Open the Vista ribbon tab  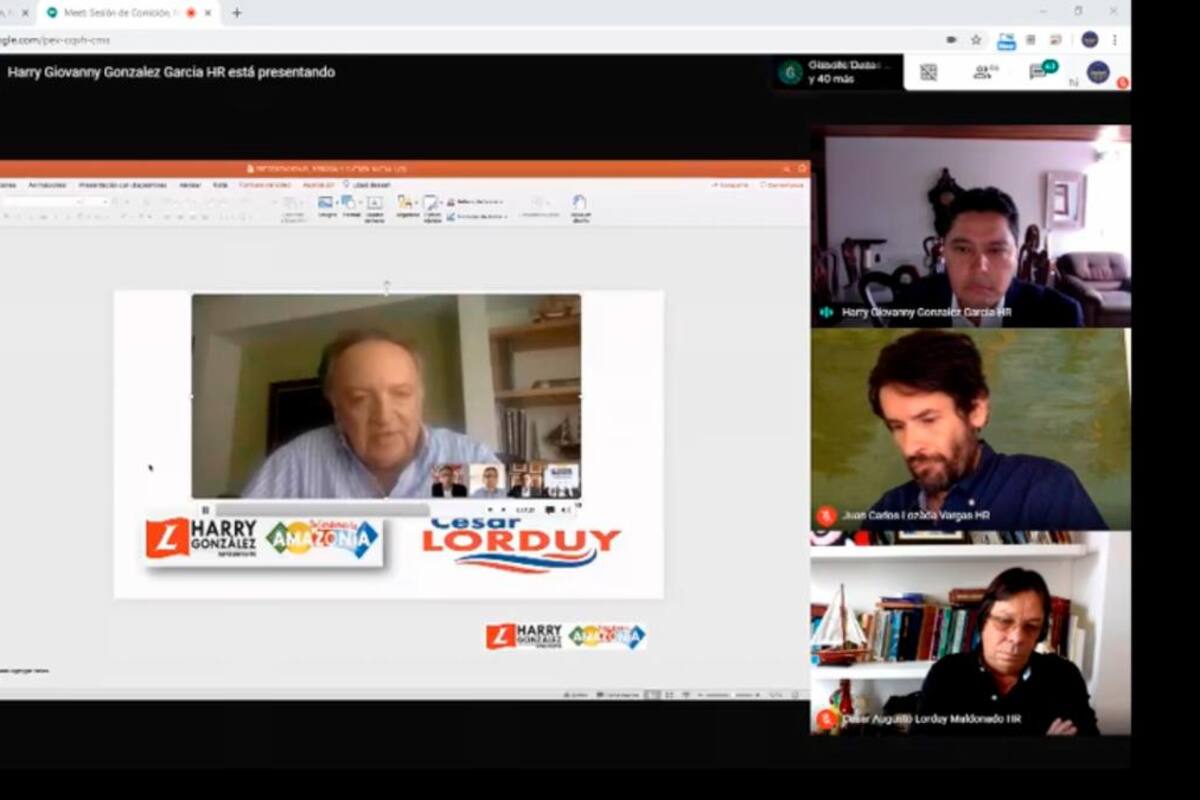(220, 185)
